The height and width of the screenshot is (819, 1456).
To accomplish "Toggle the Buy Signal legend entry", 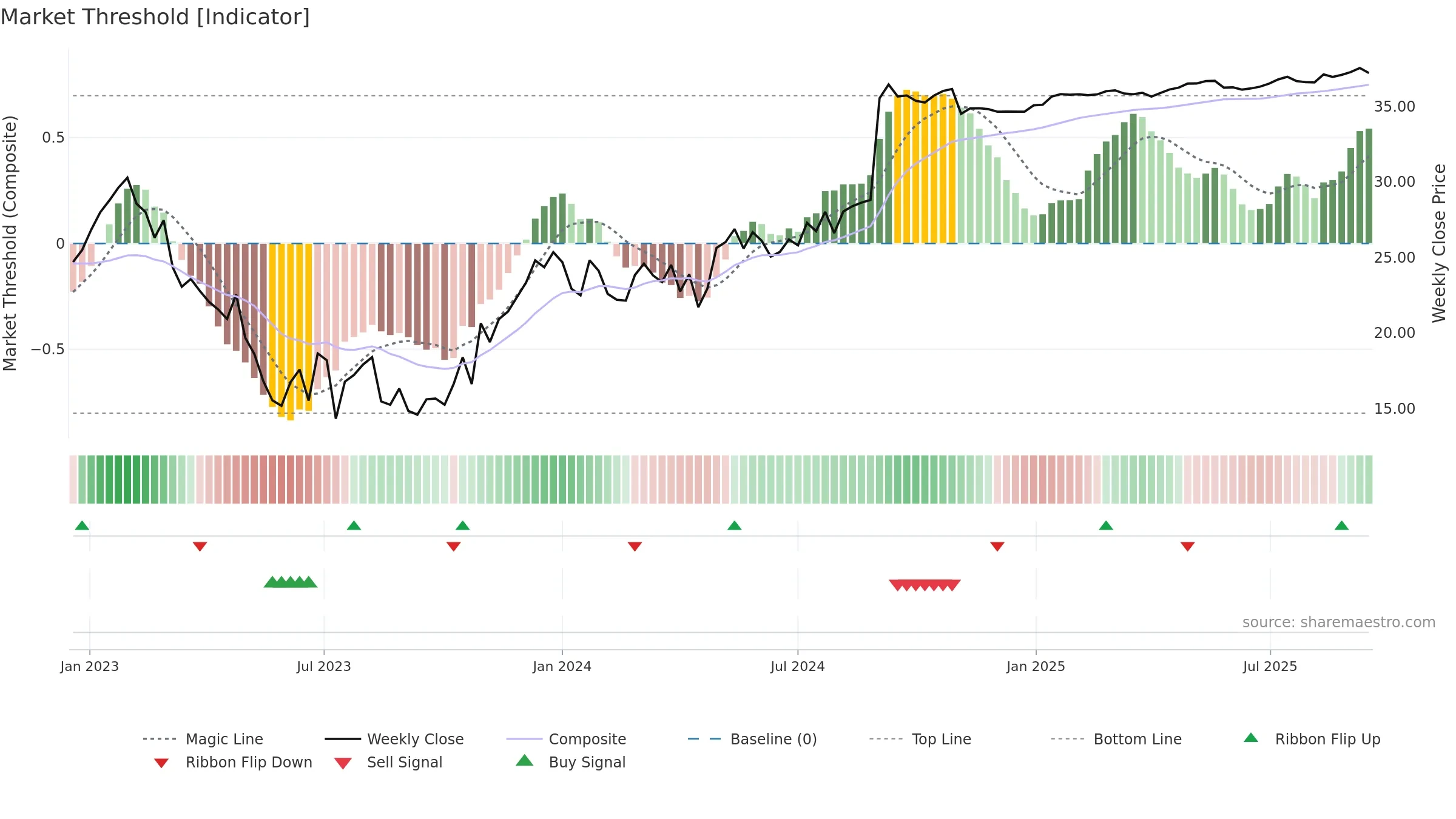I will point(570,762).
